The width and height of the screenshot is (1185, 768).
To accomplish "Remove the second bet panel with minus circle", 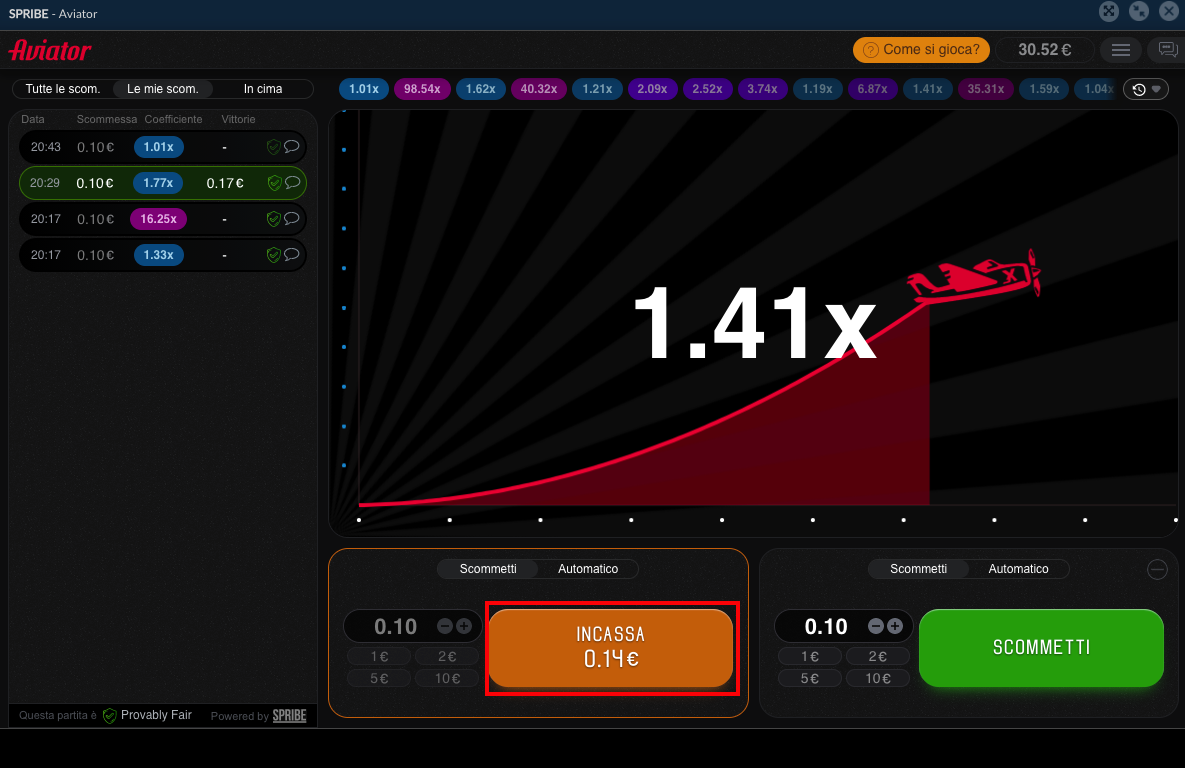I will (1157, 570).
